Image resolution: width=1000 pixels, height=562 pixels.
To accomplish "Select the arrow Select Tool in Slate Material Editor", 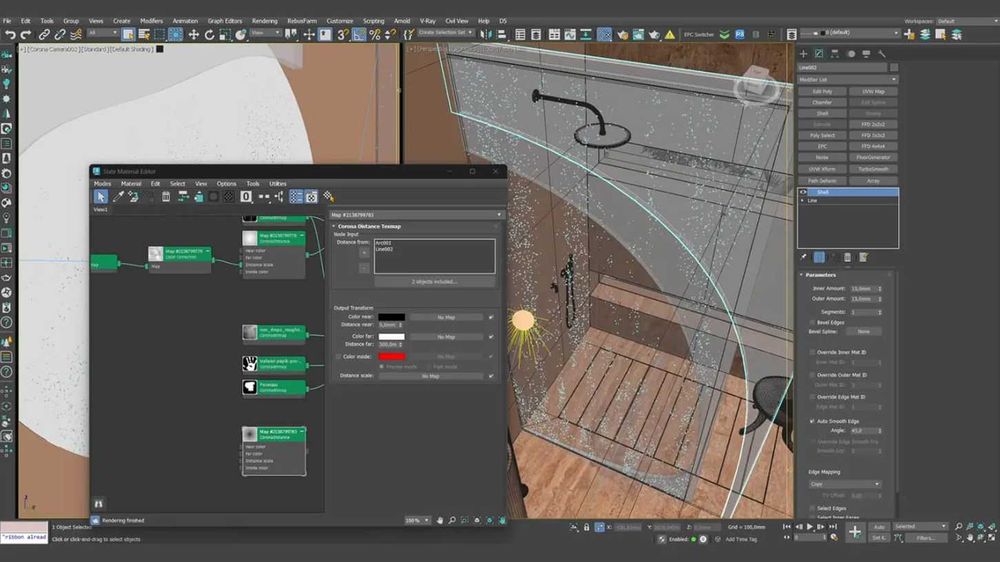I will 101,196.
